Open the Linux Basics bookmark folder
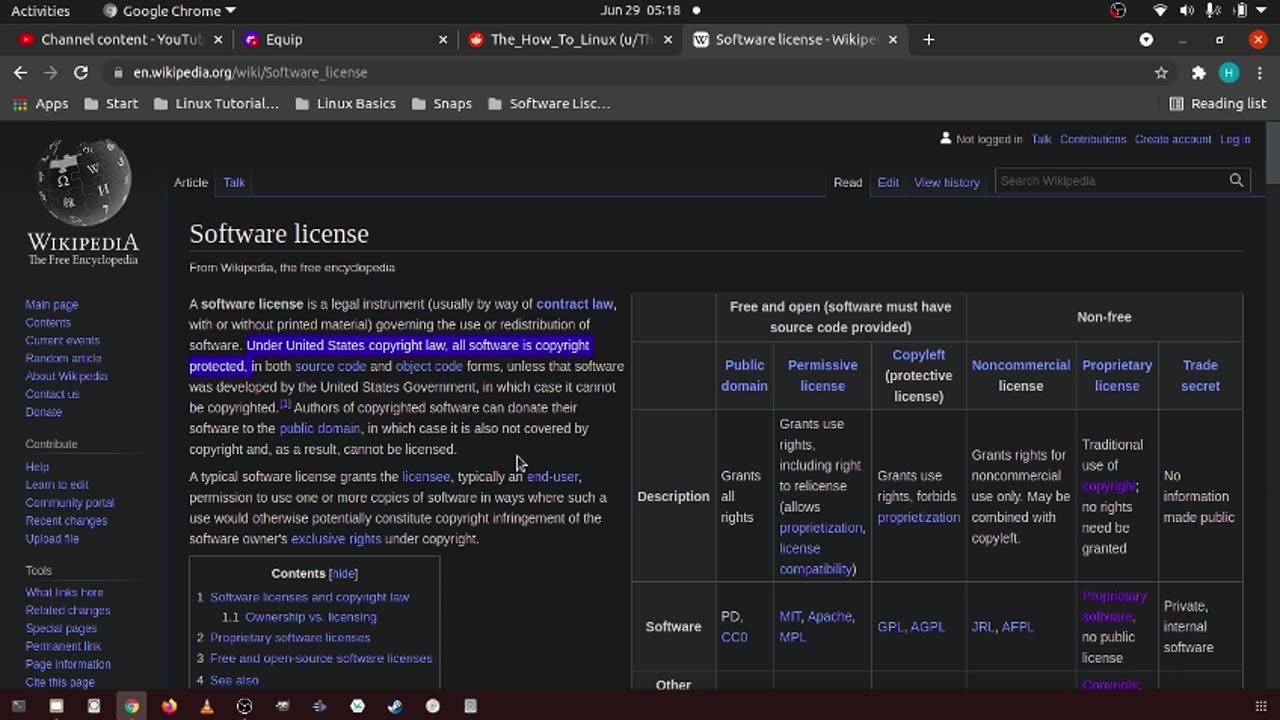The width and height of the screenshot is (1280, 720). point(345,104)
